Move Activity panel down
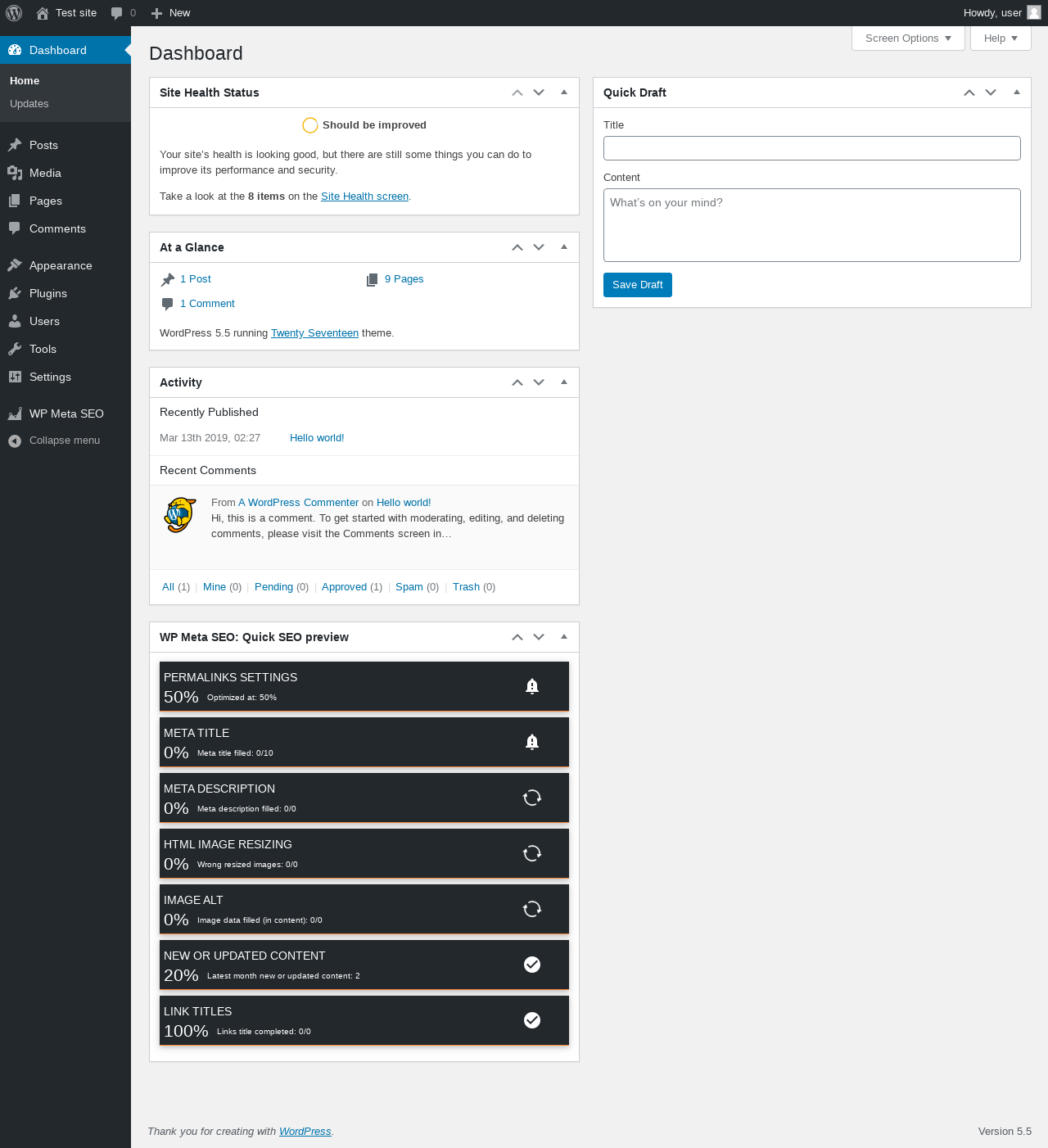This screenshot has width=1048, height=1148. pyautogui.click(x=539, y=382)
